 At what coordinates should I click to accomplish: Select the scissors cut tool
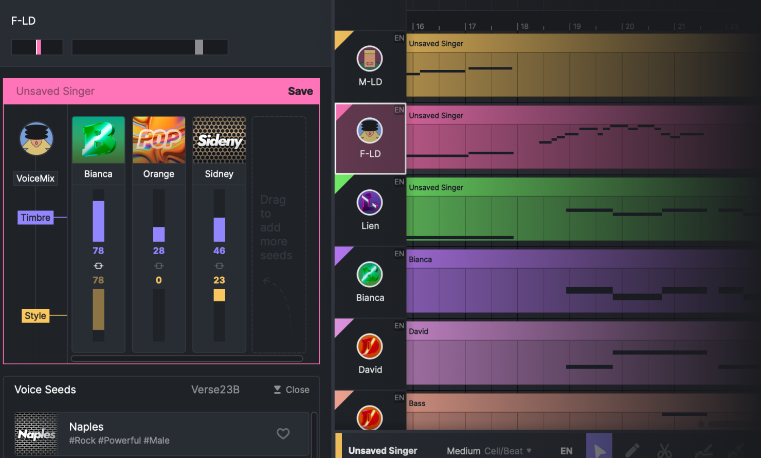click(x=664, y=451)
